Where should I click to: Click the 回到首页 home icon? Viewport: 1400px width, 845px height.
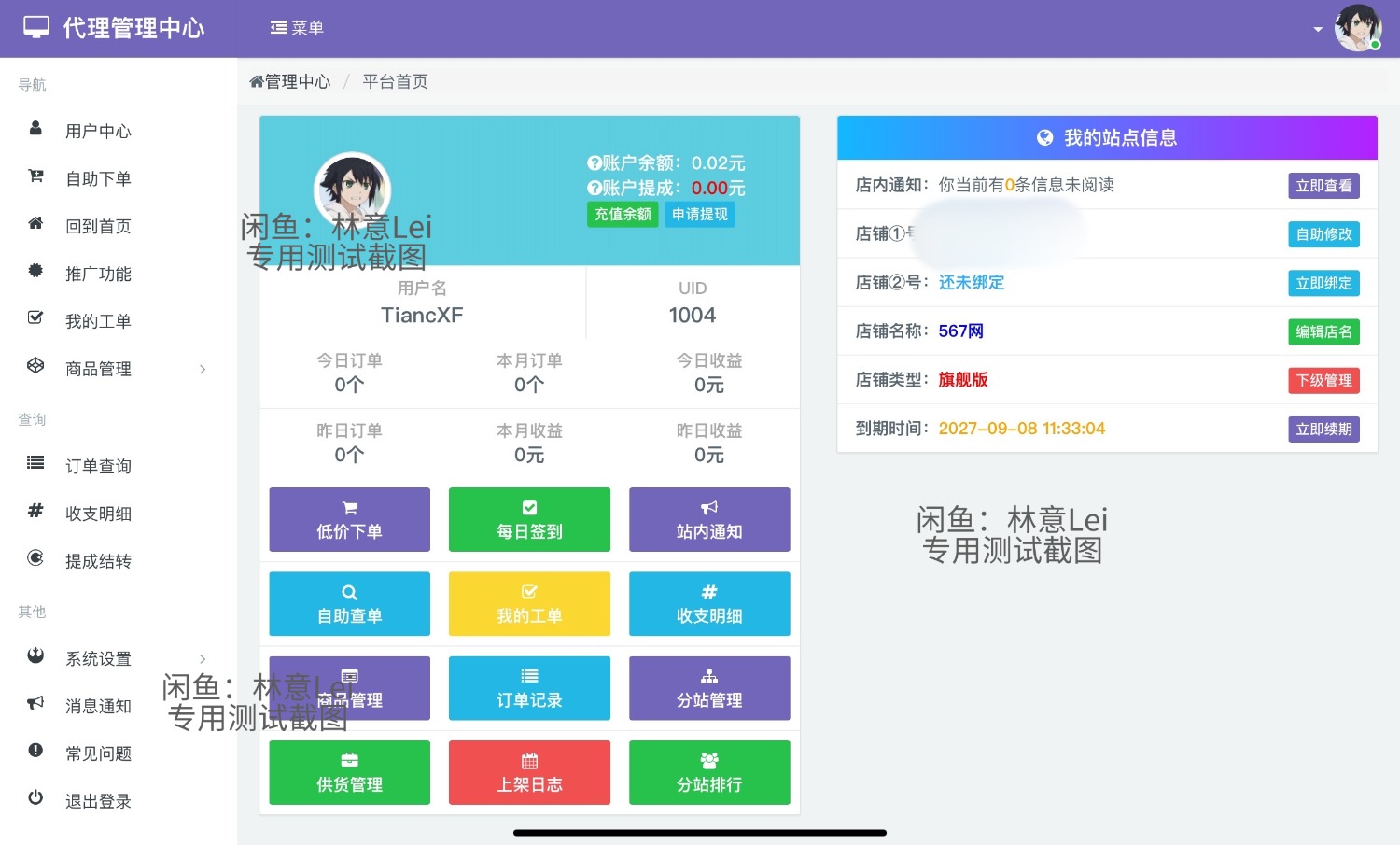point(35,225)
